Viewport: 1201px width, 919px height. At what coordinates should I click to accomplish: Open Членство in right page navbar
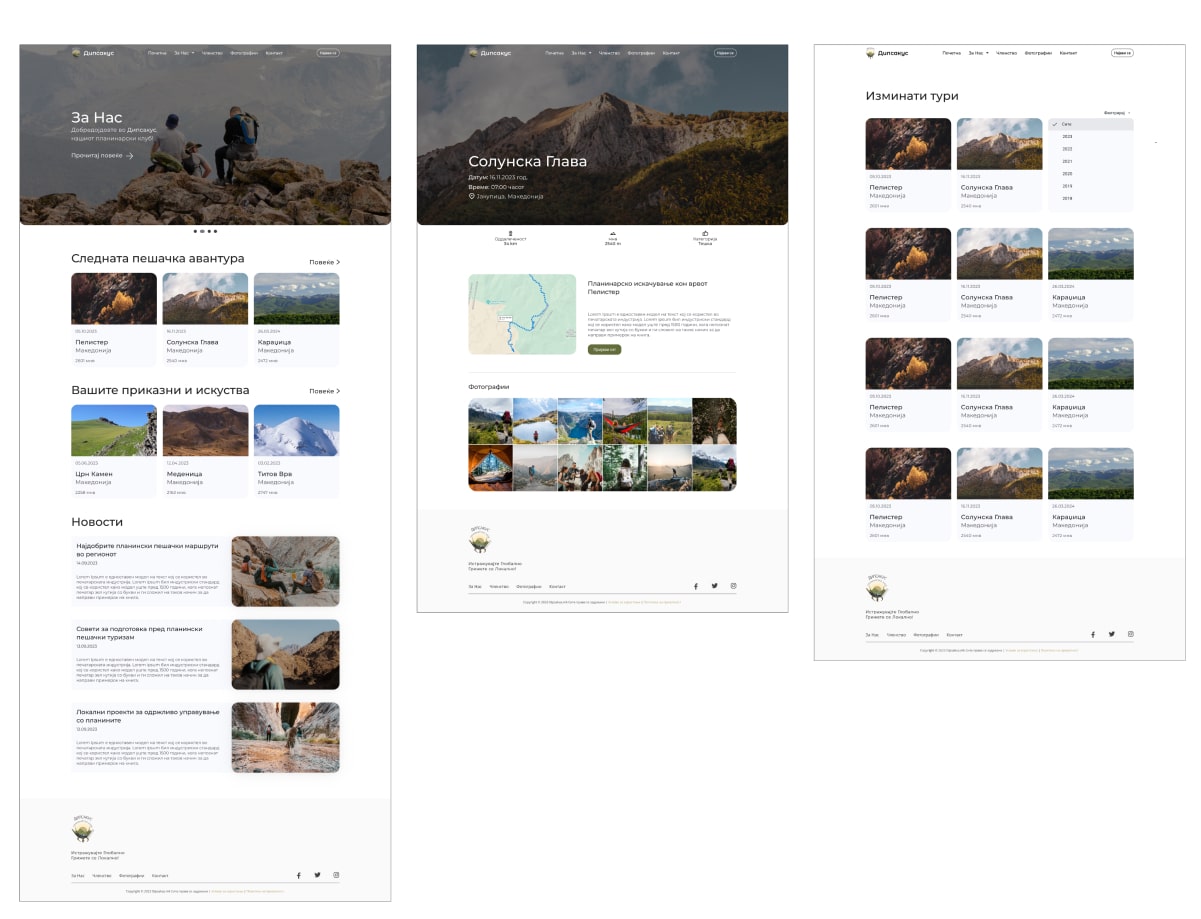[x=1006, y=53]
